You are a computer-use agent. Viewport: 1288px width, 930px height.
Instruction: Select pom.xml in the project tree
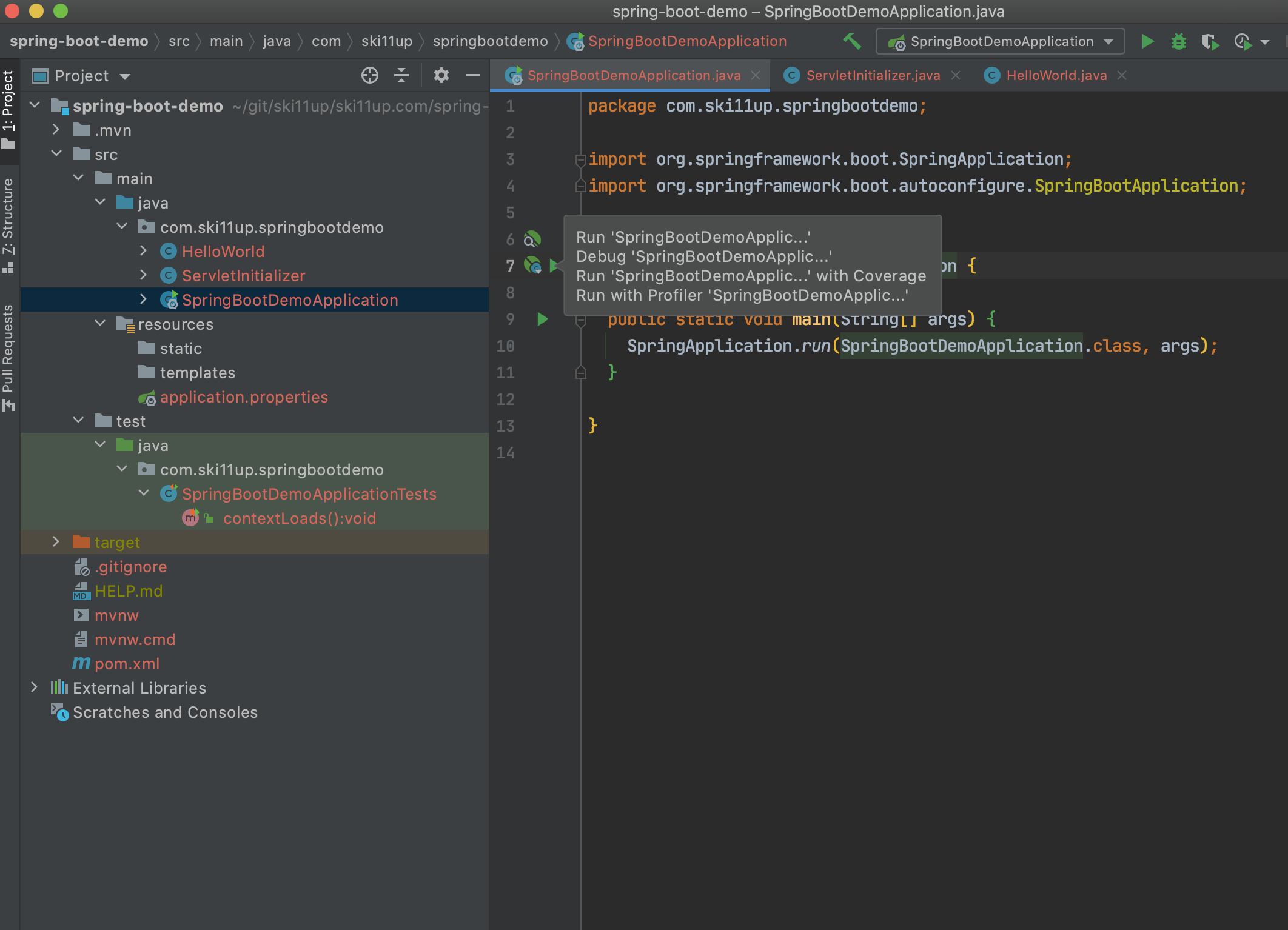click(127, 663)
